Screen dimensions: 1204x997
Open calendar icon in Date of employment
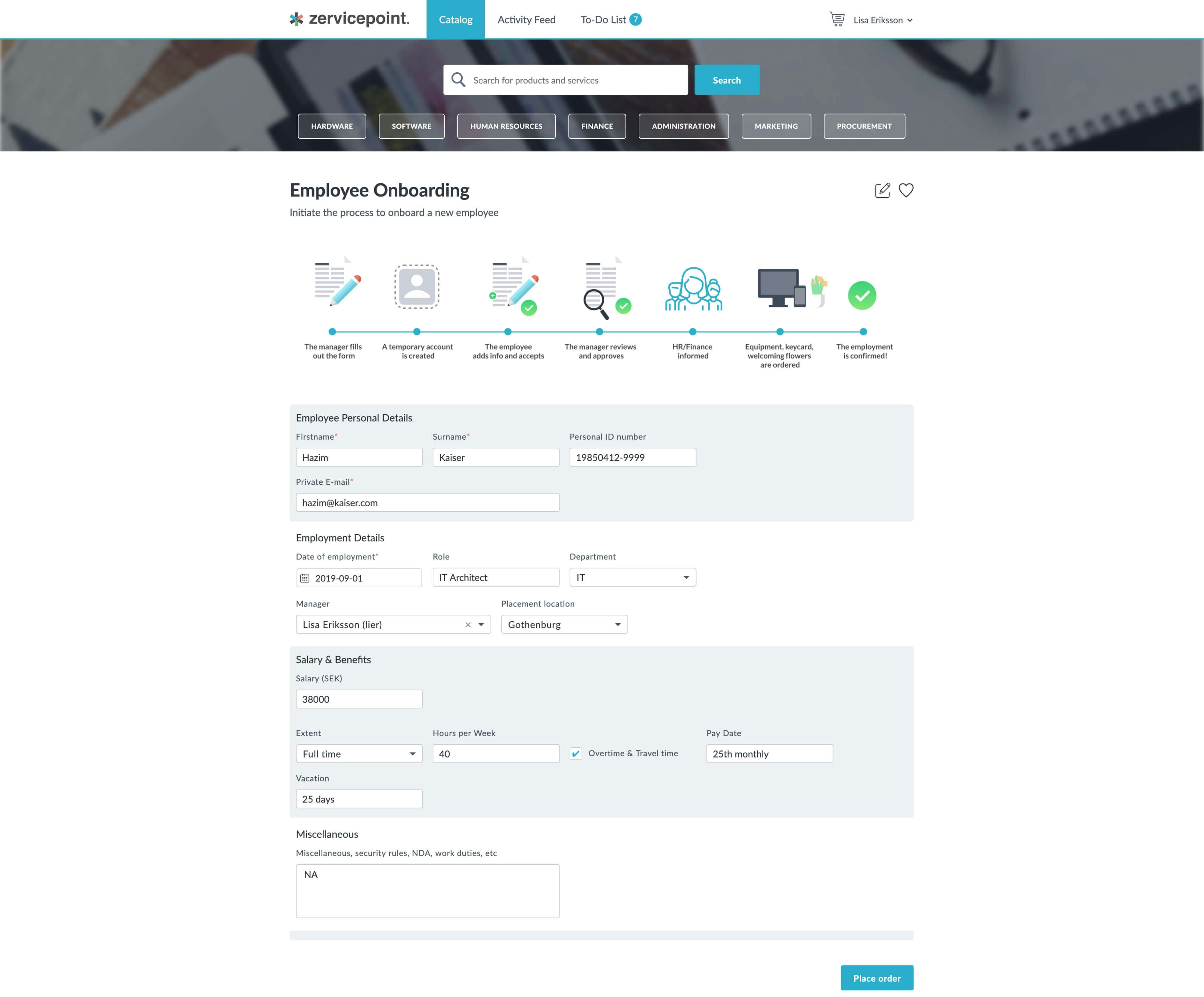pyautogui.click(x=305, y=578)
